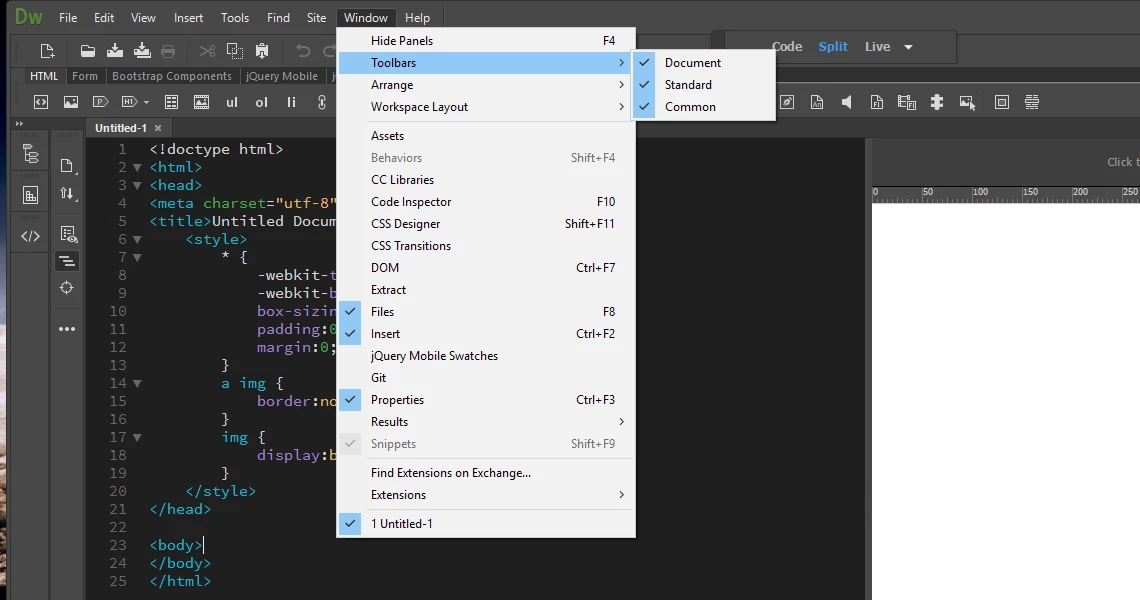Insert a Heading H1 icon

tap(129, 103)
